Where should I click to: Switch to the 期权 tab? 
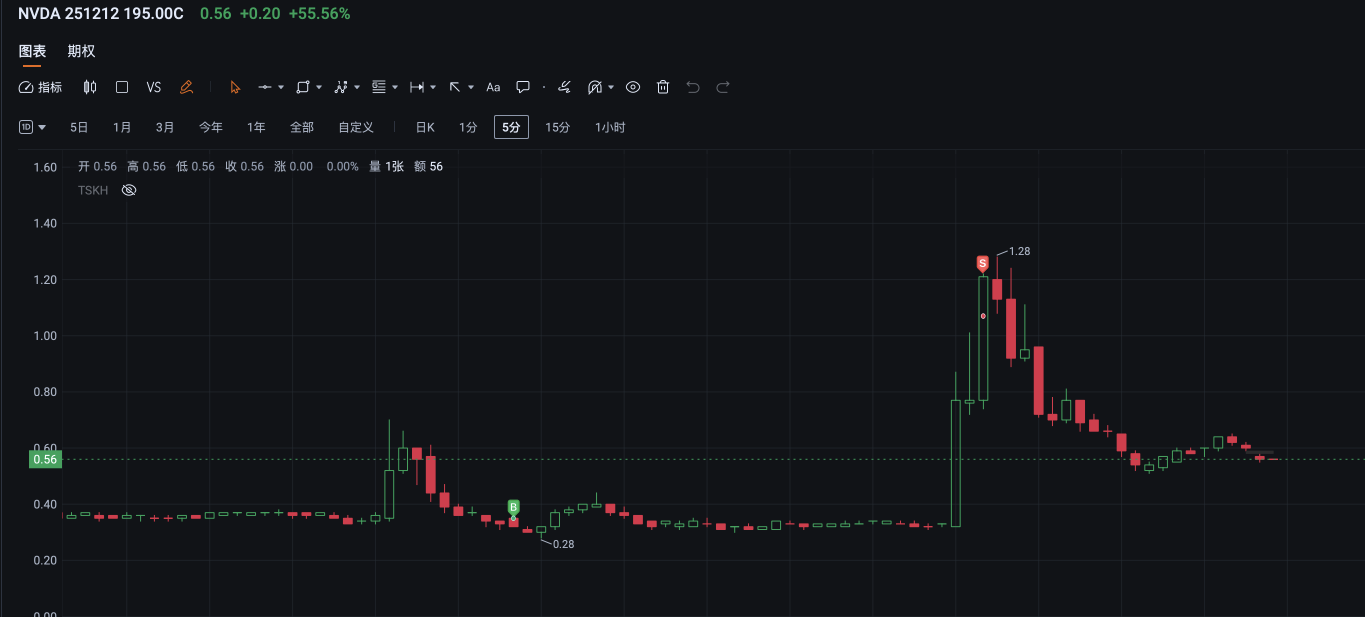pos(81,51)
